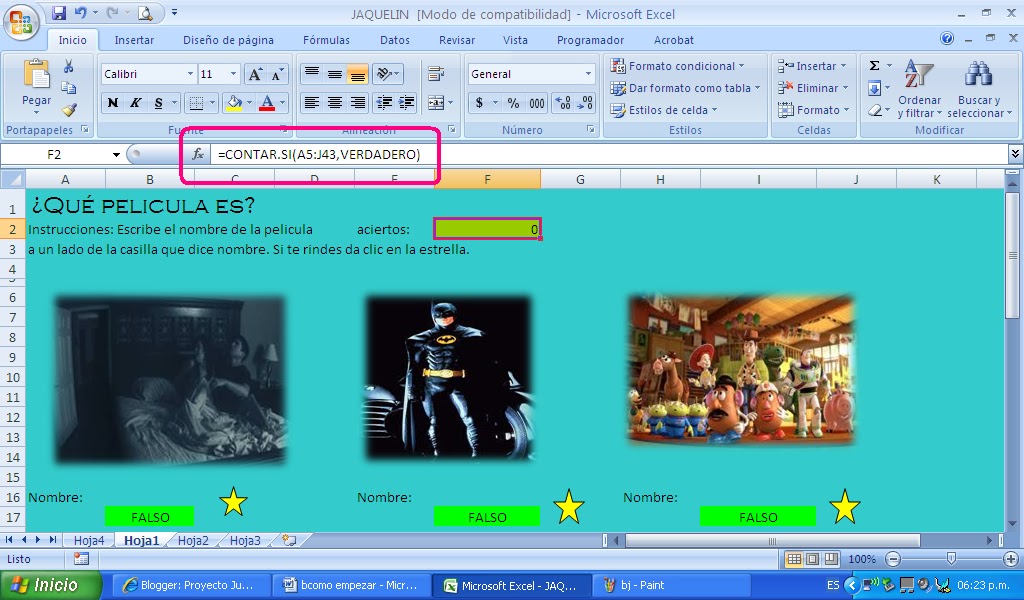
Task: Switch to the Datos tab
Action: 394,40
